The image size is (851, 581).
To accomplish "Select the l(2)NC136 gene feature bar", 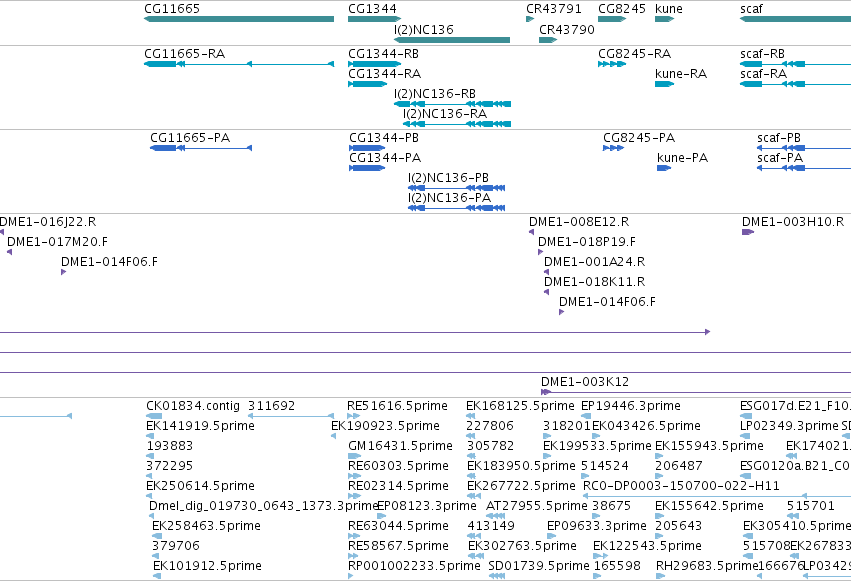I will point(452,40).
